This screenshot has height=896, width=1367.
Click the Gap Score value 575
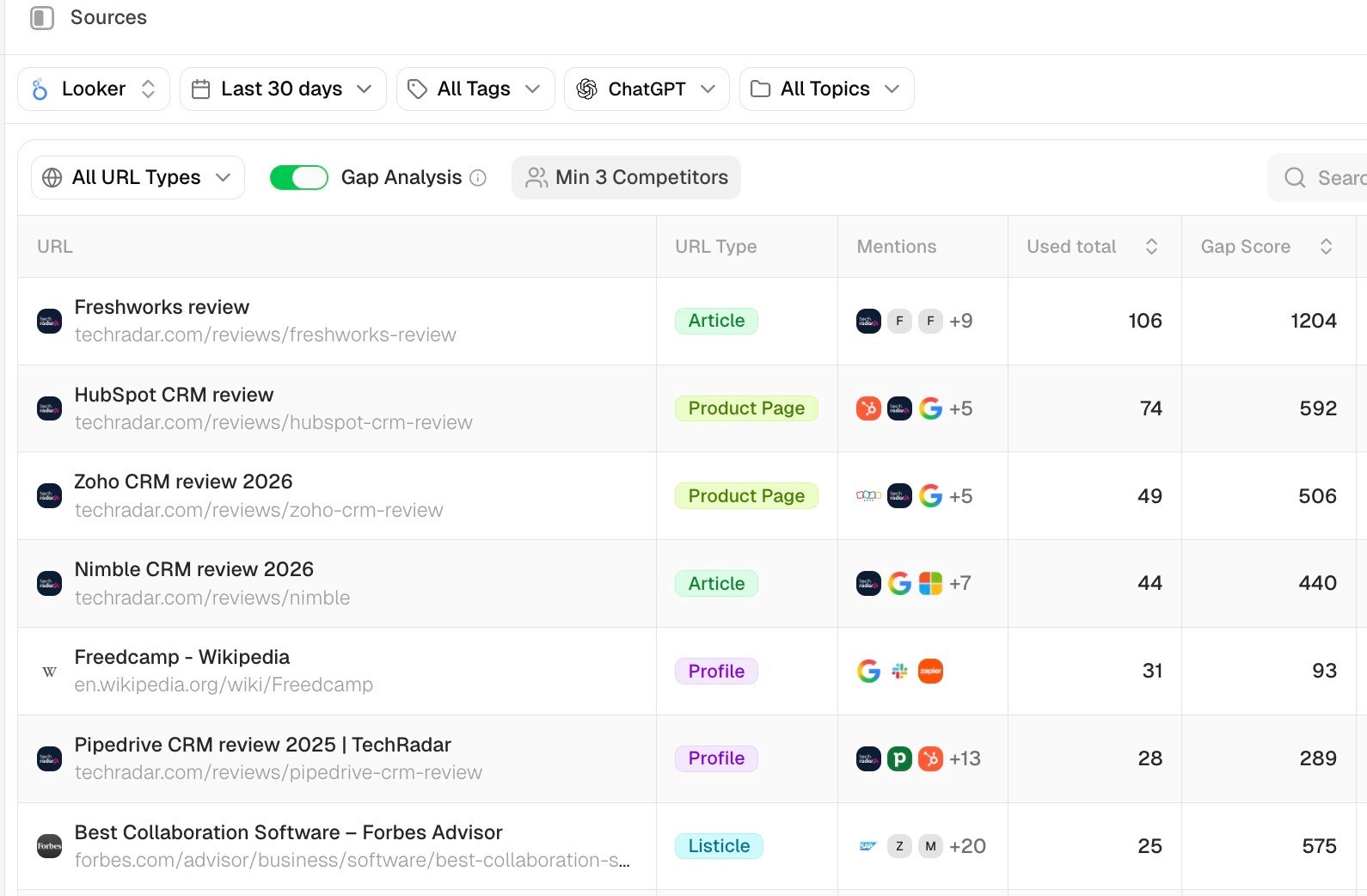[1319, 846]
